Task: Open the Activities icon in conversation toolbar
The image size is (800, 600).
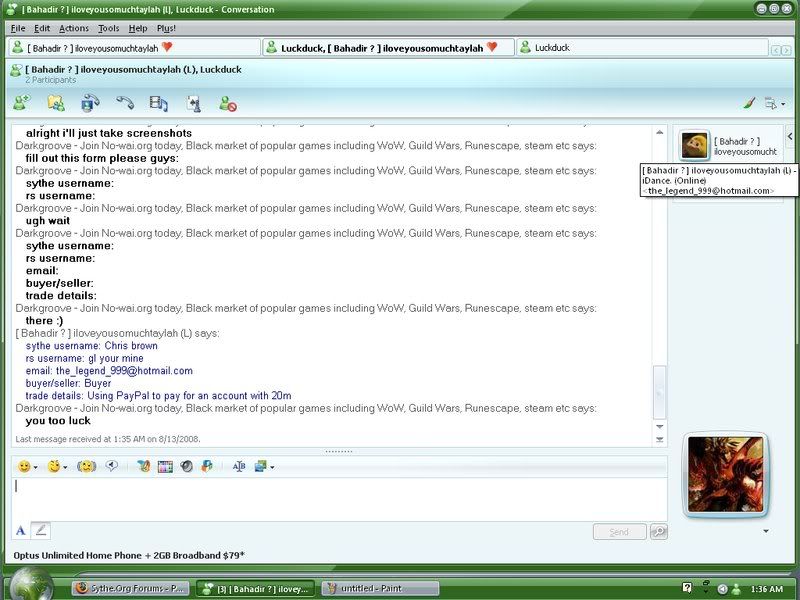Action: click(x=159, y=103)
